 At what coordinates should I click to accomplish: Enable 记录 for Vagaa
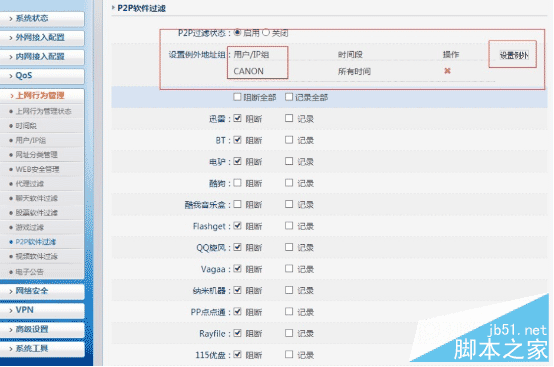pyautogui.click(x=289, y=269)
